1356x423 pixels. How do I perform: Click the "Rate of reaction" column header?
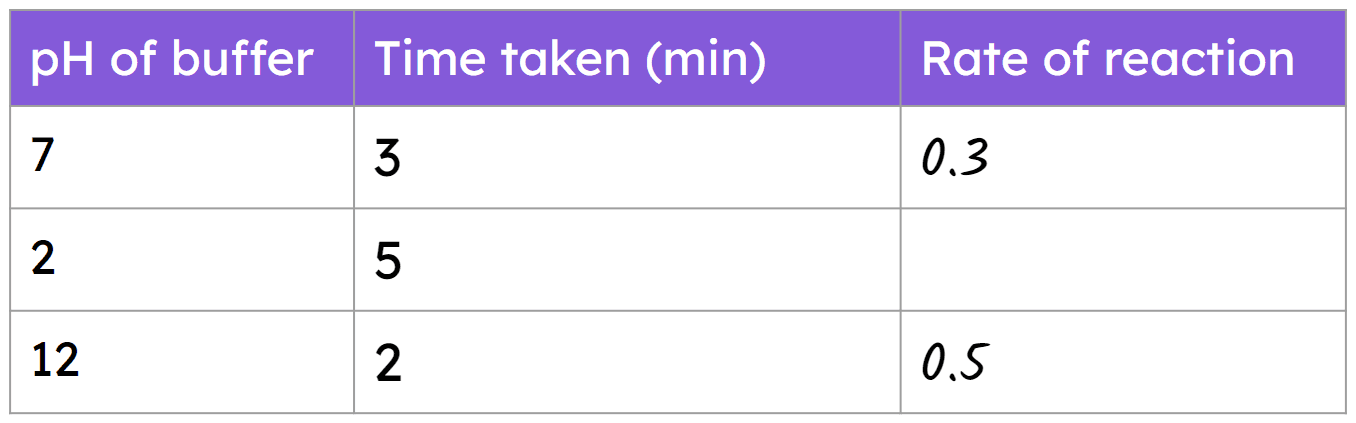click(1107, 59)
